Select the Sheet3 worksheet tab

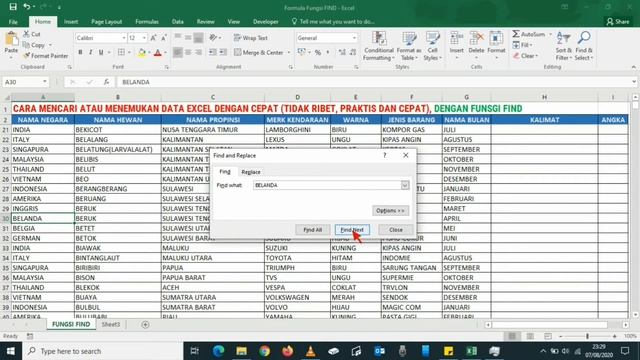111,324
